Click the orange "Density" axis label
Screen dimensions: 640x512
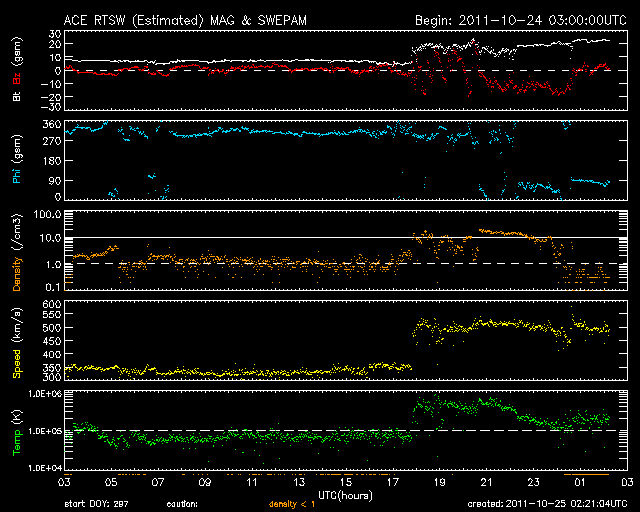(x=17, y=274)
